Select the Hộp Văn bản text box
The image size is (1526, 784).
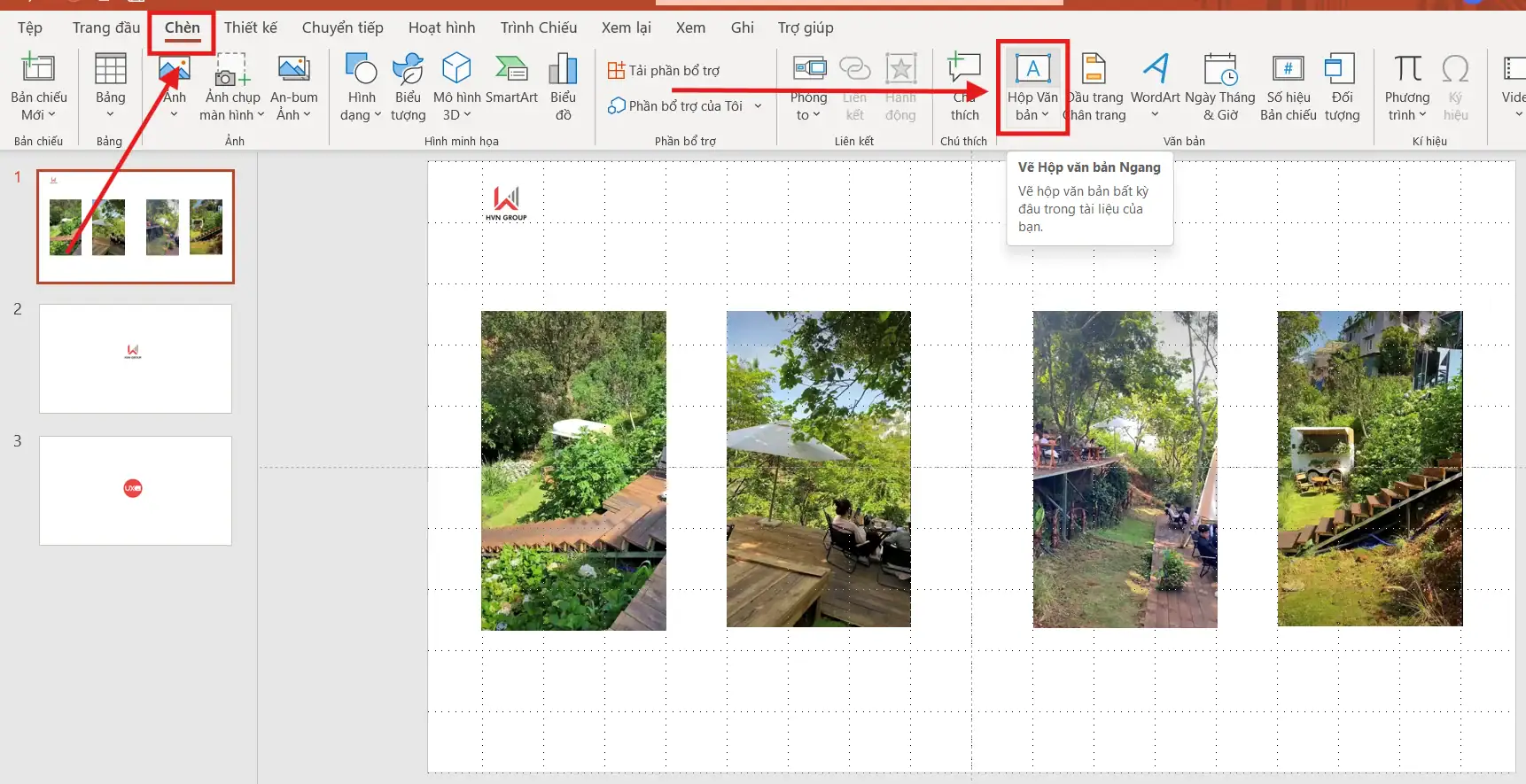[1032, 86]
